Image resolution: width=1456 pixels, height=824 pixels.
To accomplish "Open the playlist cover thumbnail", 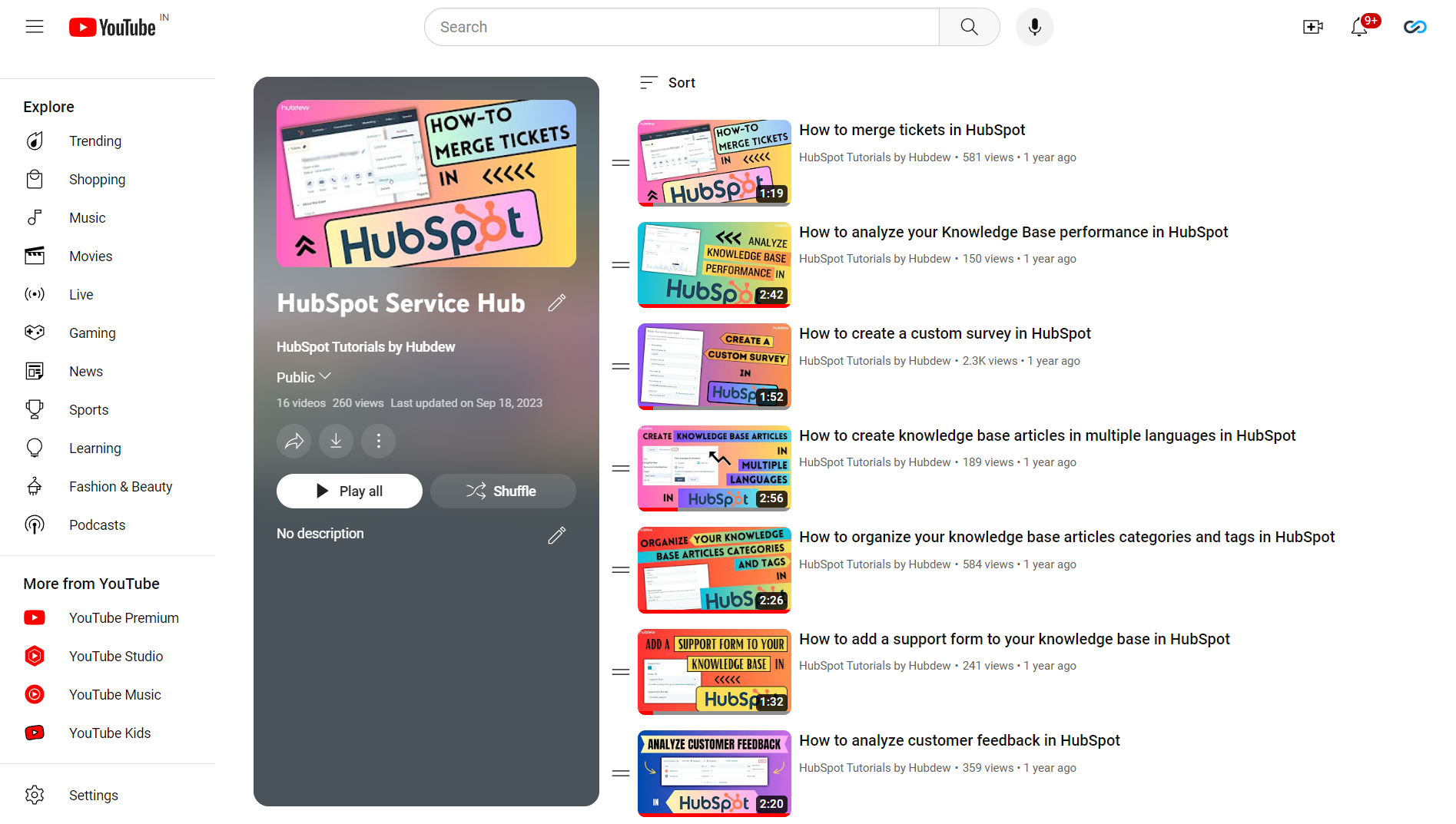I will [x=426, y=184].
